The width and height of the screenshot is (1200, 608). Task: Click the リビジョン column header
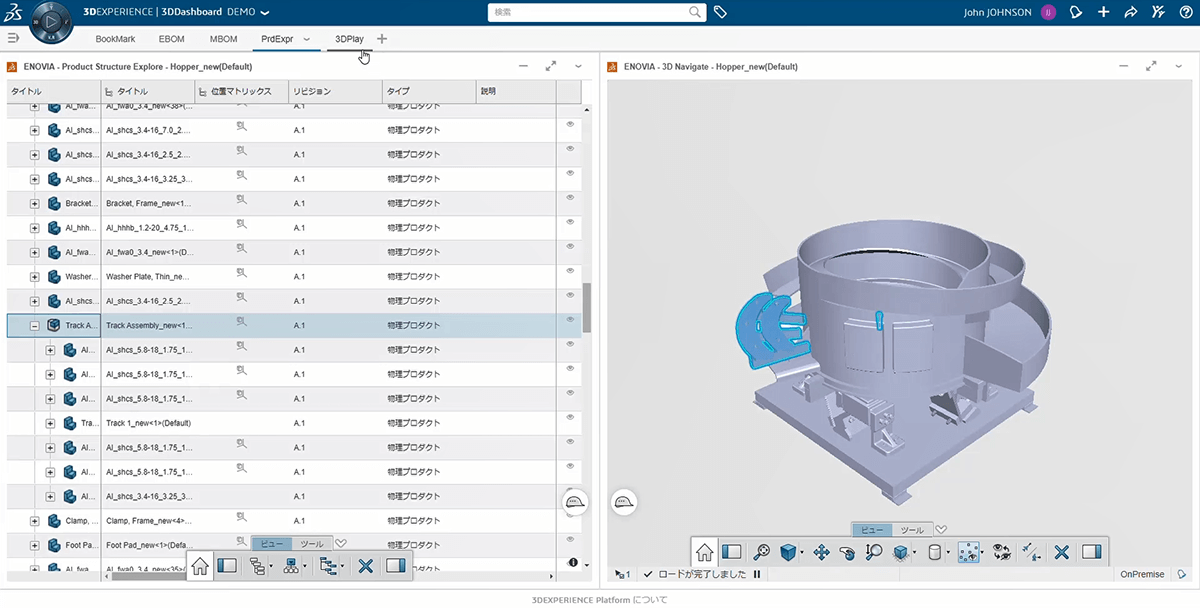click(335, 91)
